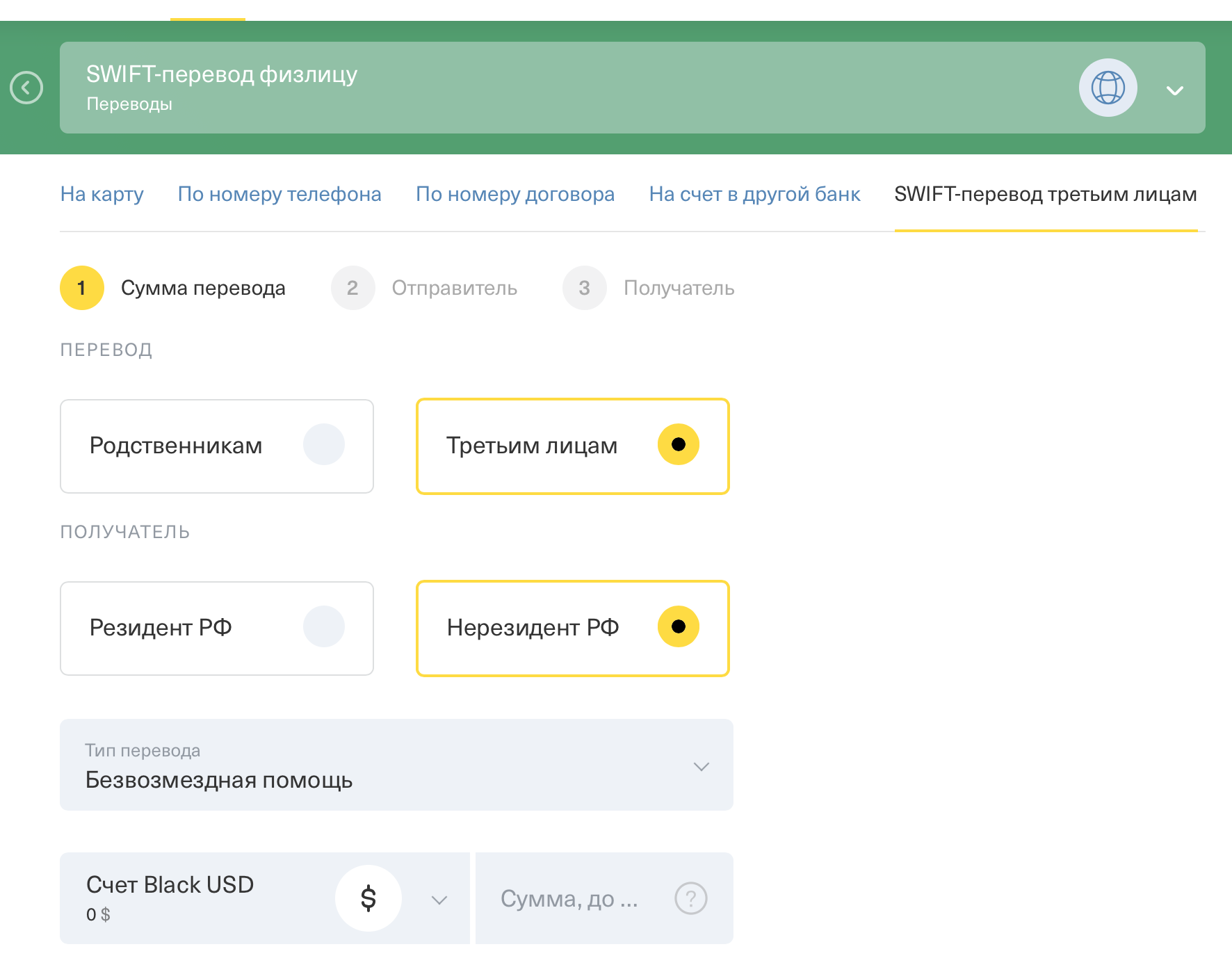Click the account balance text '0 $'
Screen dimensions: 1232x965
(98, 915)
